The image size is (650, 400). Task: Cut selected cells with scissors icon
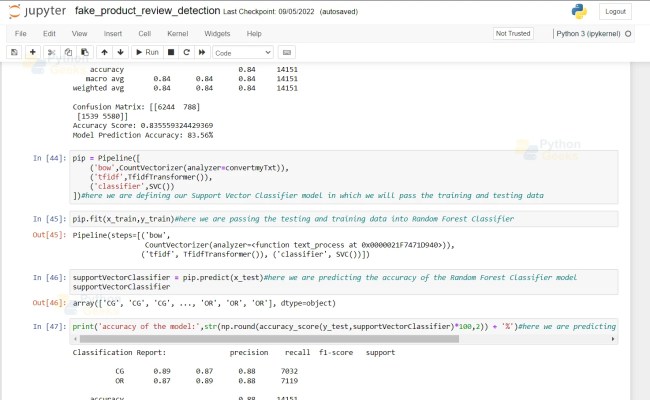[x=51, y=52]
